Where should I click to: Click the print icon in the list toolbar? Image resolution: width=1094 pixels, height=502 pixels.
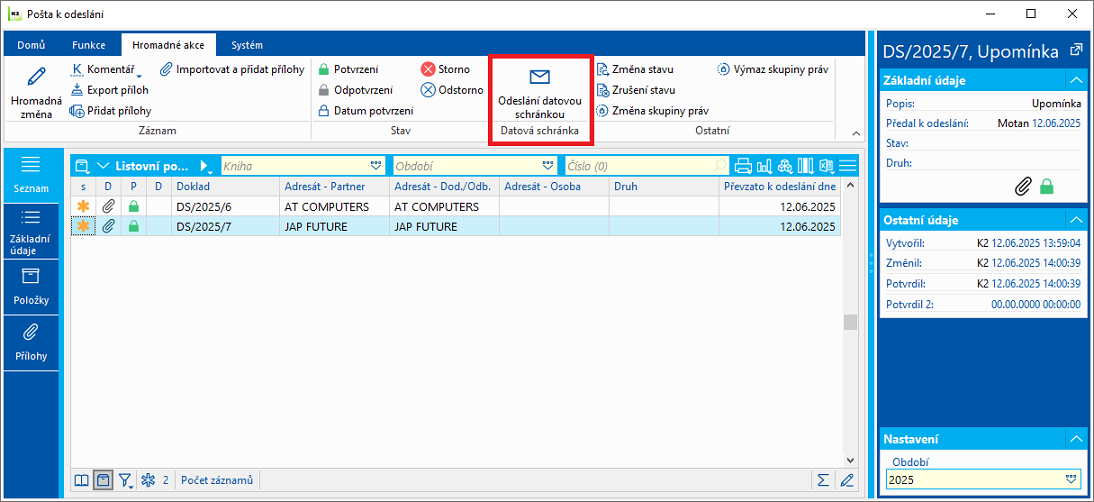coord(744,166)
